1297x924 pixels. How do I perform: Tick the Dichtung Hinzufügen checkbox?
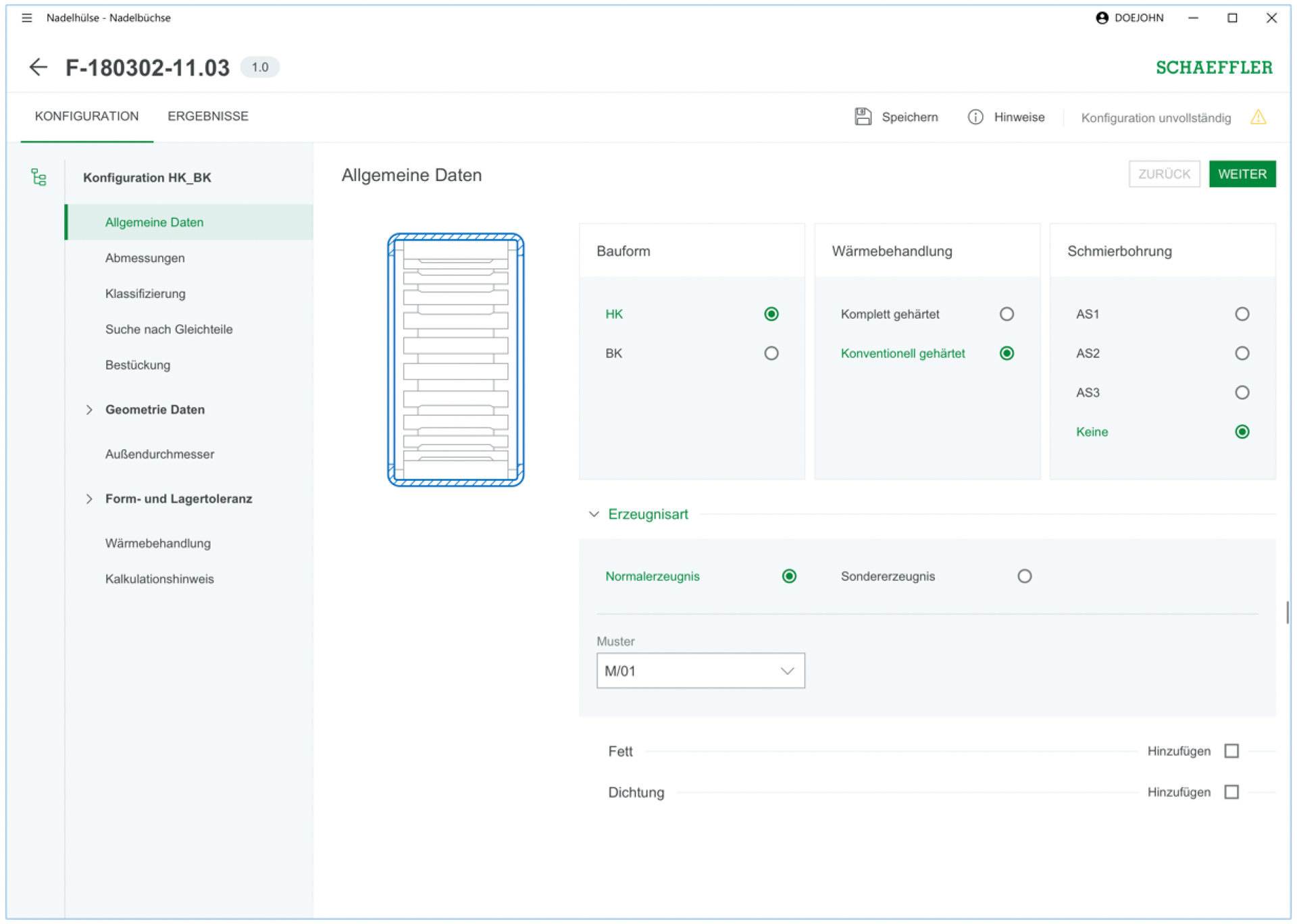(x=1231, y=792)
